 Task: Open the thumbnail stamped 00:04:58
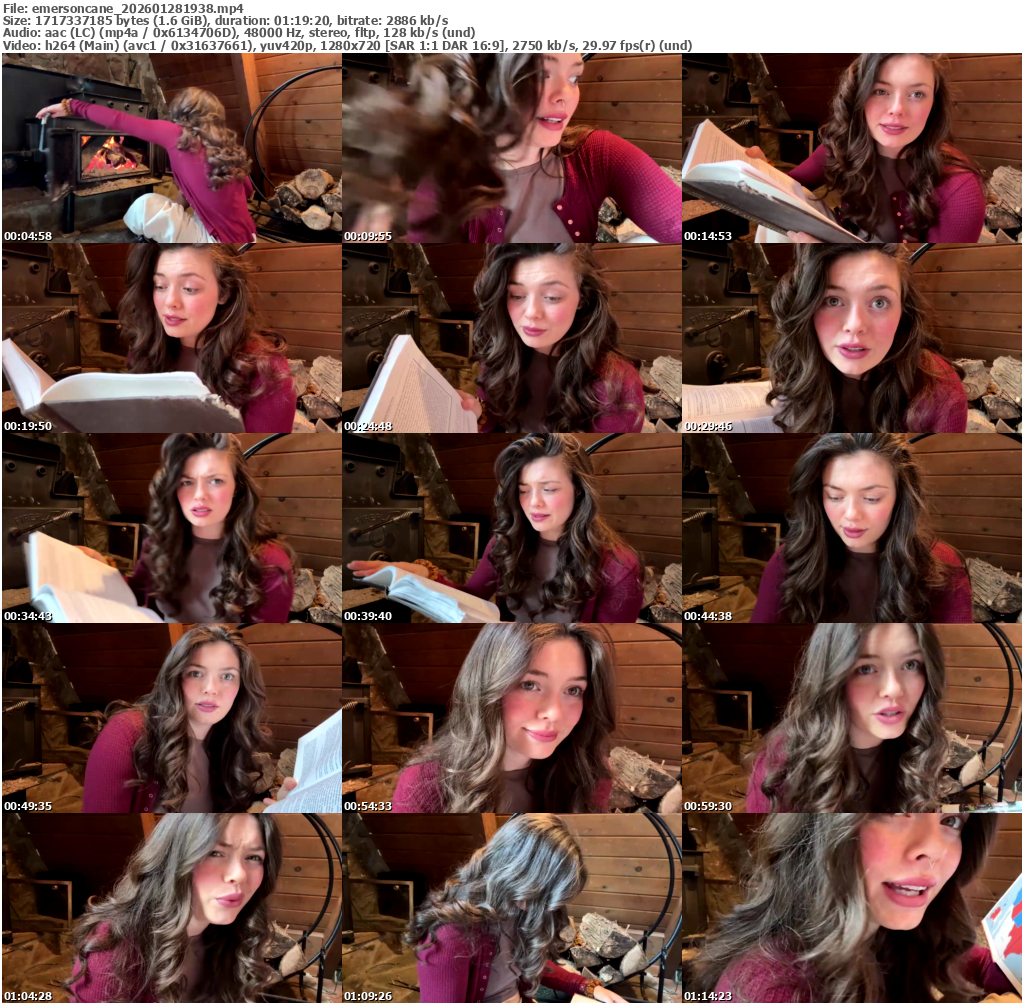click(172, 148)
